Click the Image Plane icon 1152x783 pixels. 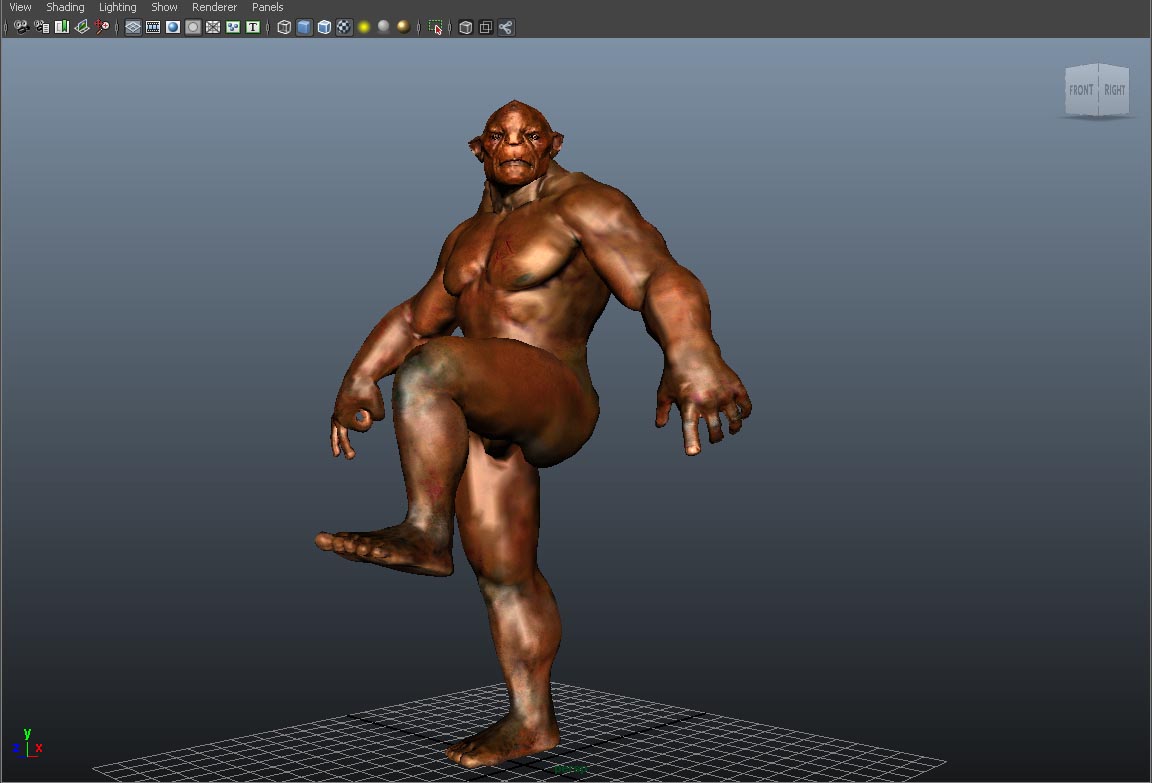82,27
